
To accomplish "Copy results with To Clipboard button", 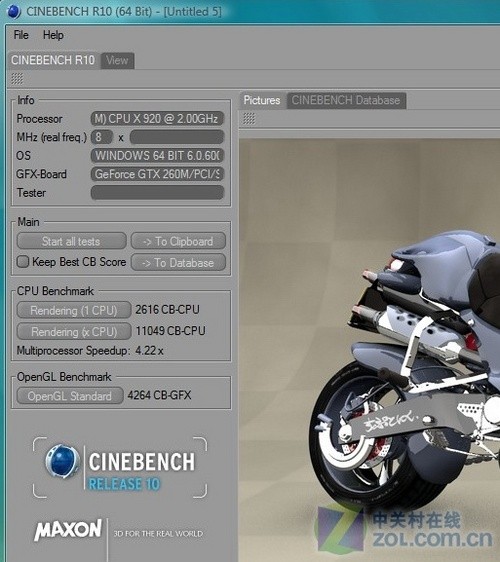I will tap(178, 241).
